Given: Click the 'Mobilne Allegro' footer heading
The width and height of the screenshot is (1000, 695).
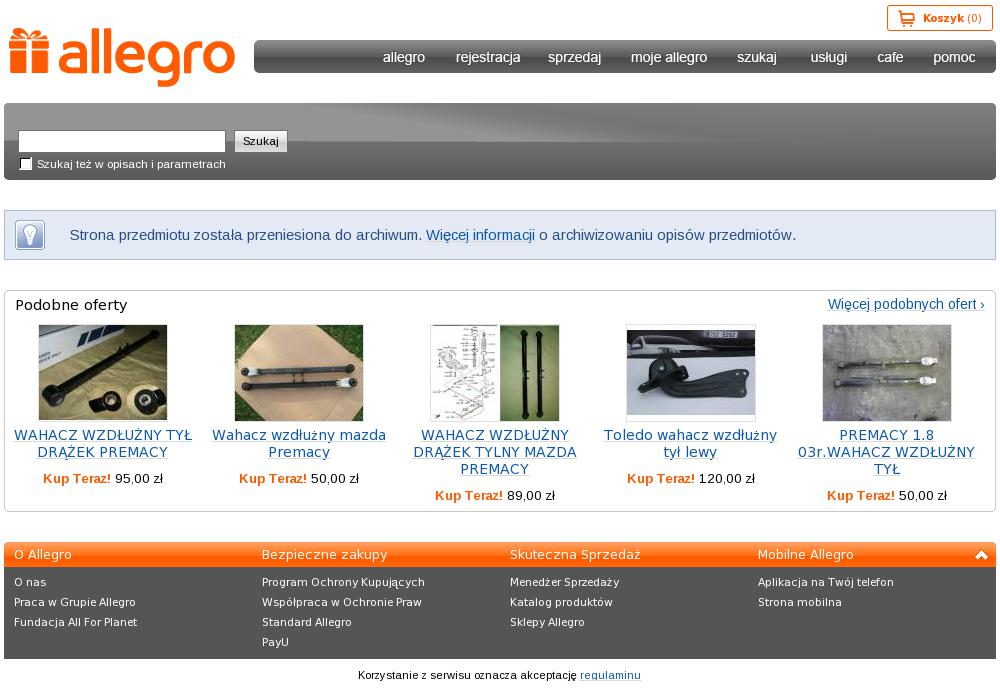Looking at the screenshot, I should pyautogui.click(x=805, y=555).
